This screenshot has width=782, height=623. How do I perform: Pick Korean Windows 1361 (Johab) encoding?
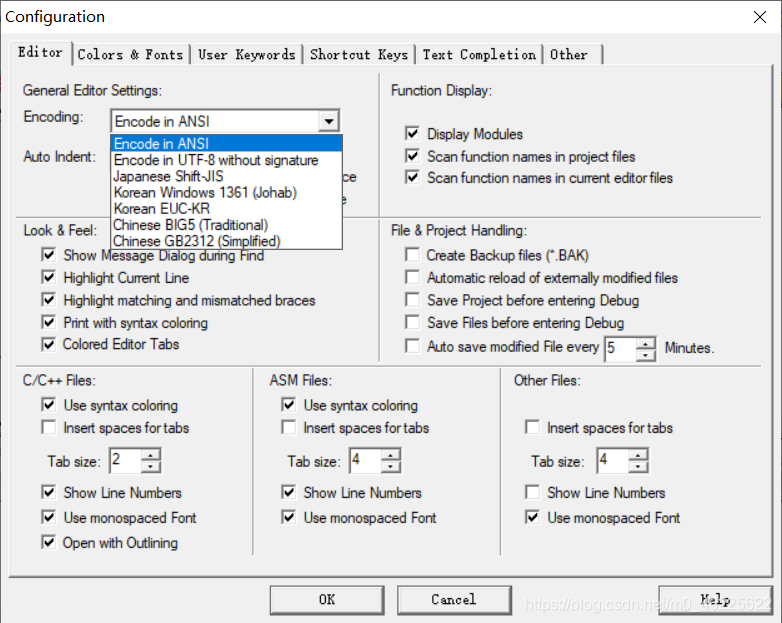coord(226,193)
